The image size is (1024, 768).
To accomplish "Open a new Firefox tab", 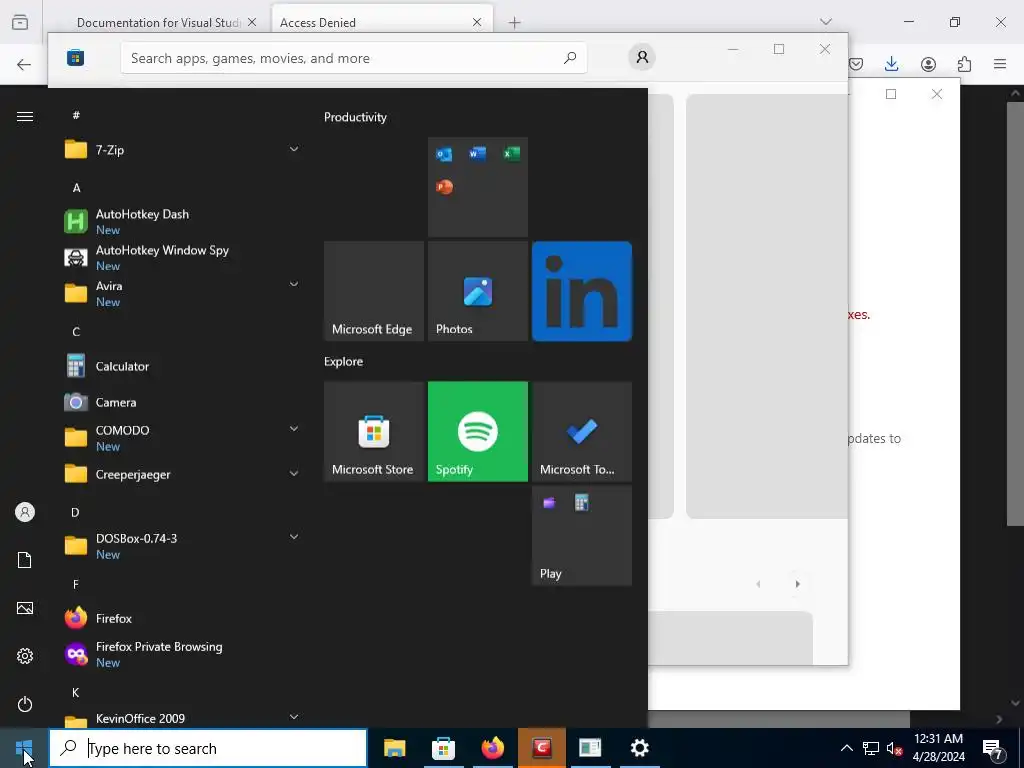I will [x=515, y=23].
